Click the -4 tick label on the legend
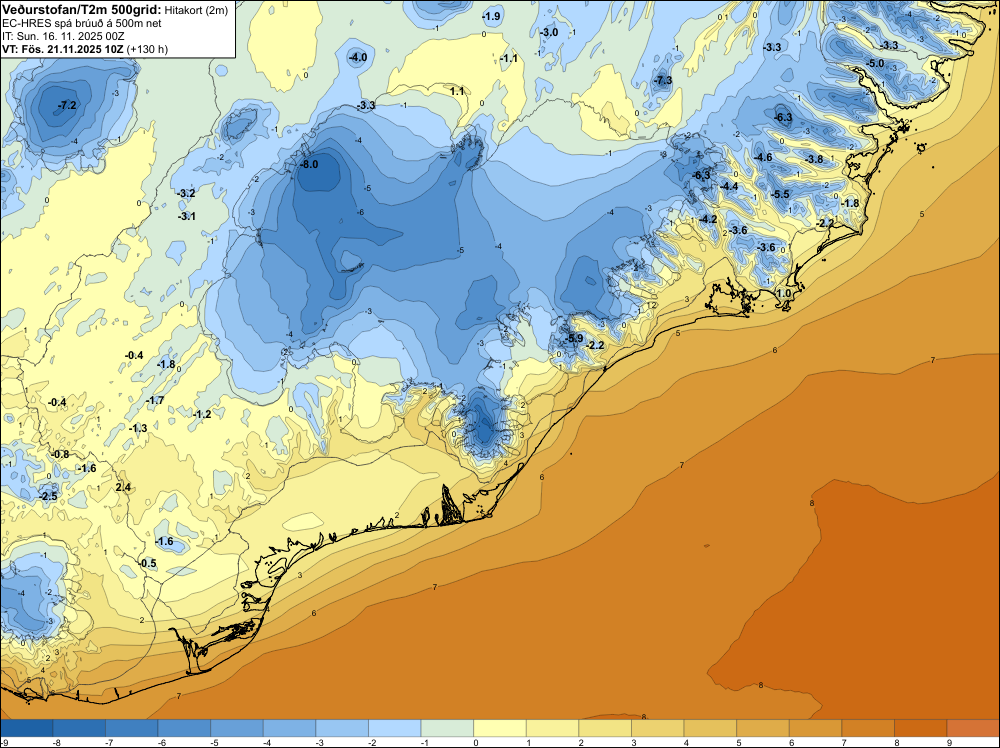 pos(267,743)
